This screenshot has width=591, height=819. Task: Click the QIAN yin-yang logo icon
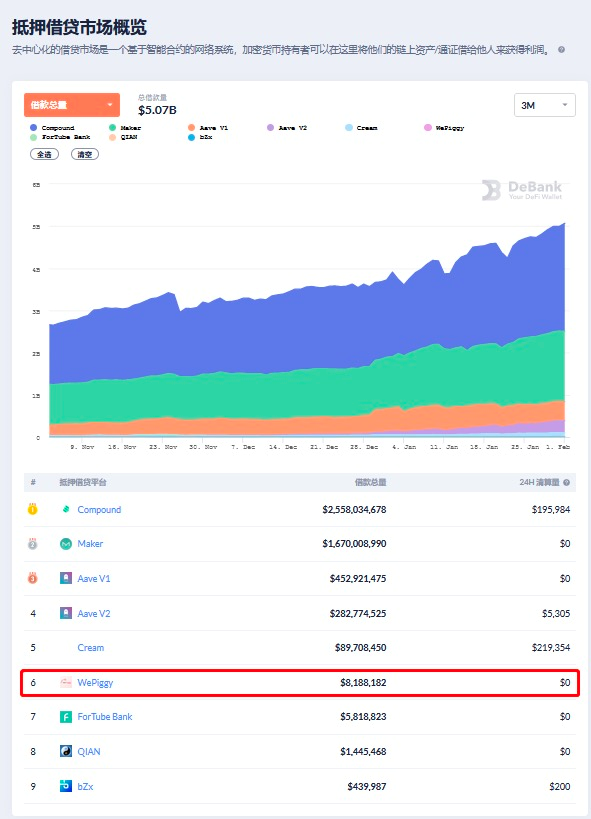pos(66,751)
